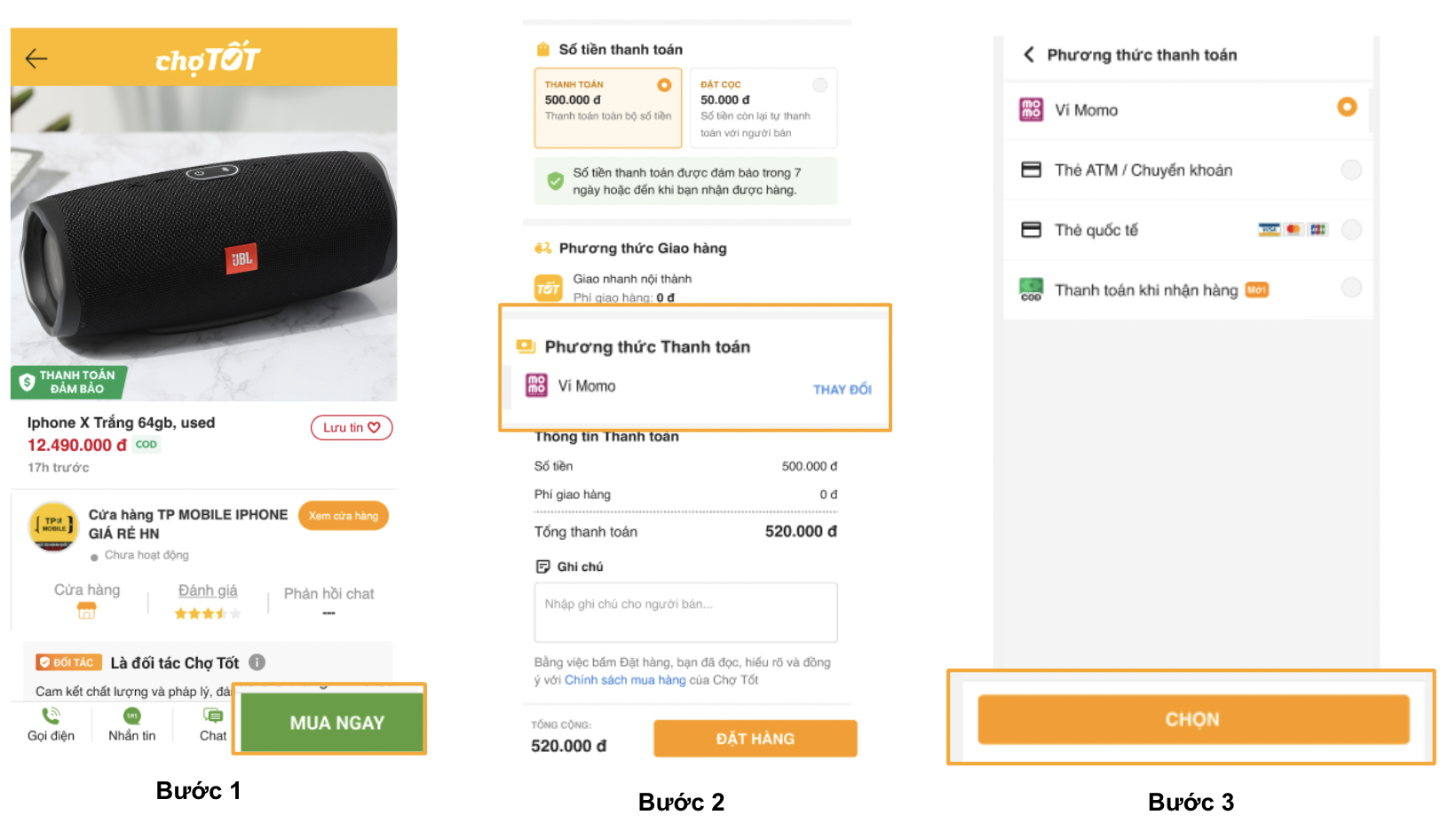1456x831 pixels.
Task: Select the Ví Momo radio button
Action: click(x=1347, y=107)
